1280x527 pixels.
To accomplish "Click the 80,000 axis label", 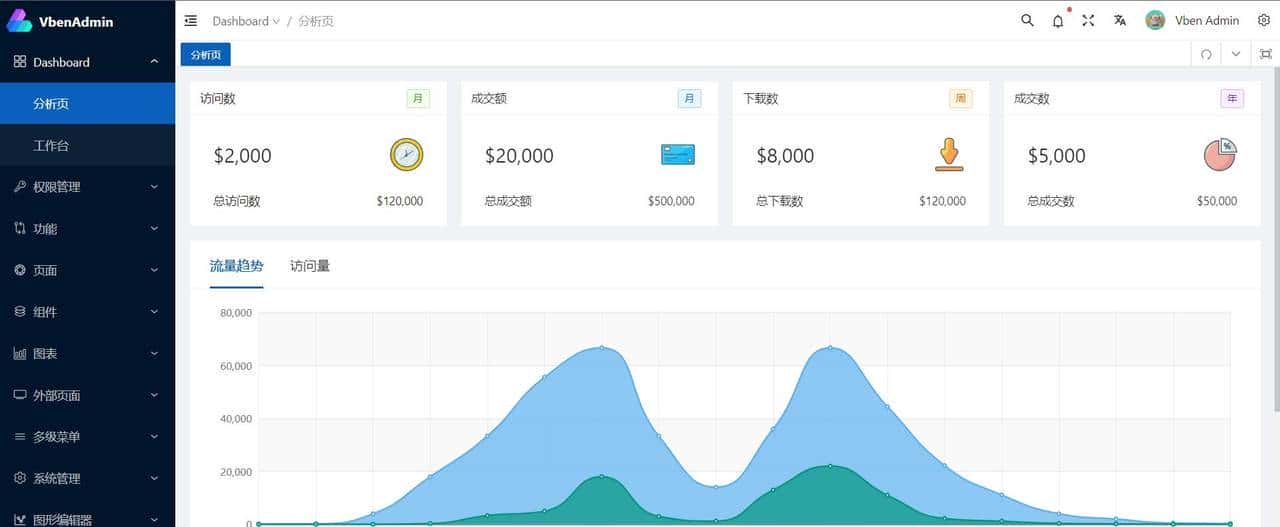I will pos(236,313).
